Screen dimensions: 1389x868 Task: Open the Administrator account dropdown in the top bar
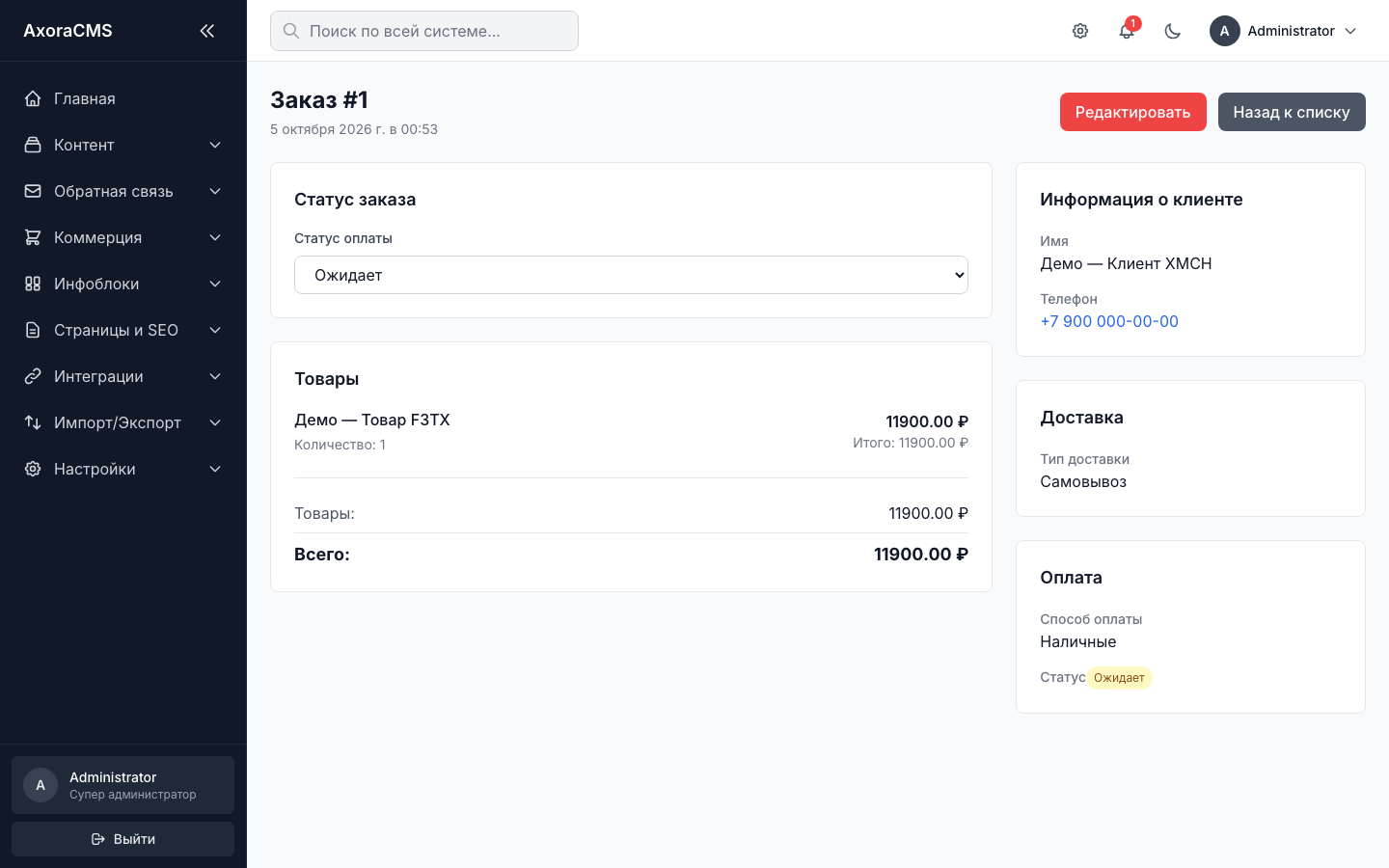click(1284, 31)
